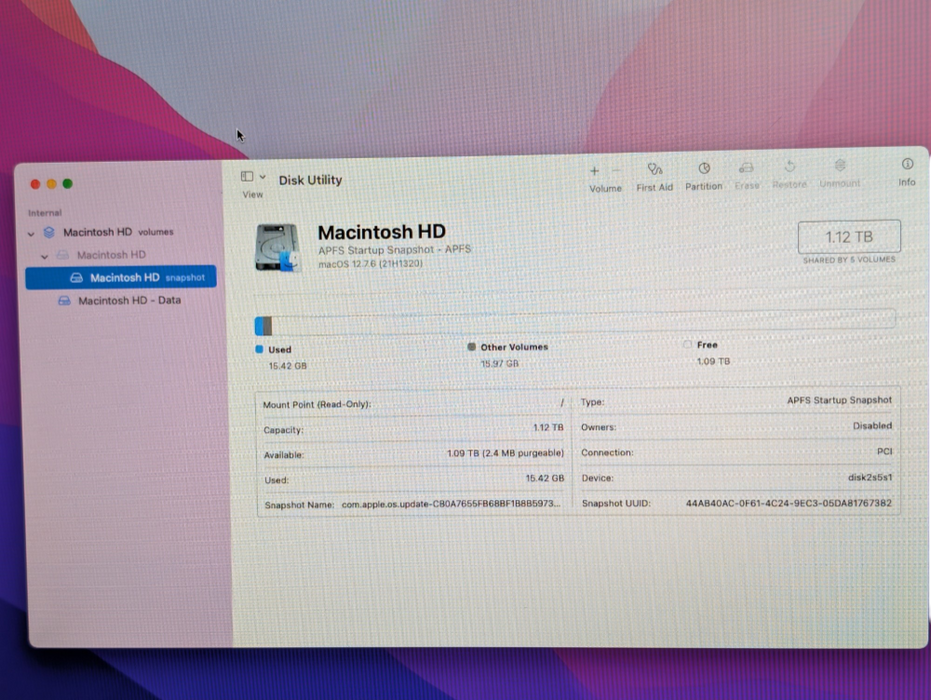This screenshot has width=931, height=700.
Task: Click the Used 15.42 GB legend value
Action: [x=287, y=366]
